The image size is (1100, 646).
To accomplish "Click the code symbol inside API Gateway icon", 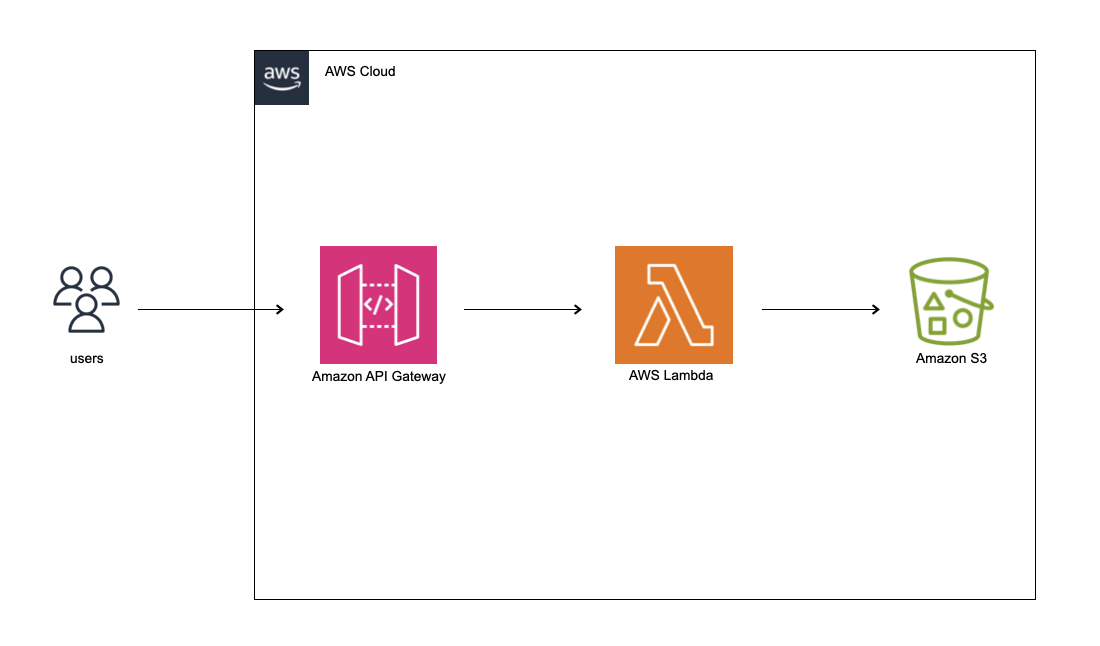I will pos(378,304).
